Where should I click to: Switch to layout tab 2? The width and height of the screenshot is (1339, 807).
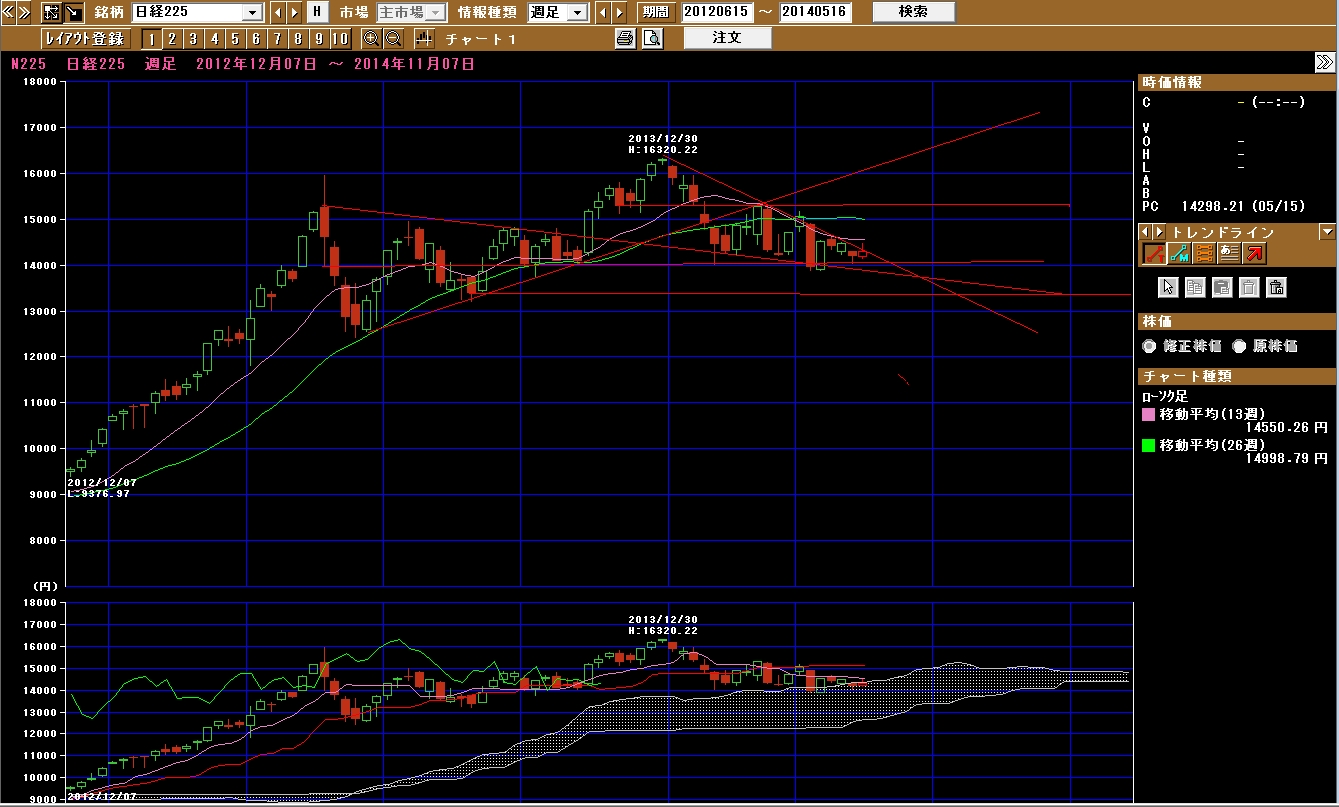(x=171, y=38)
